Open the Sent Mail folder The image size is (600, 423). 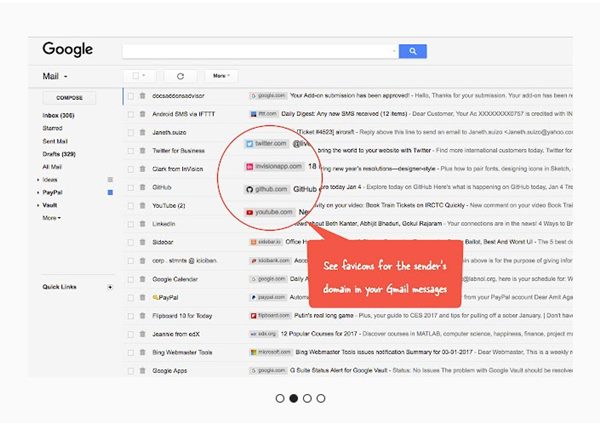(x=55, y=141)
